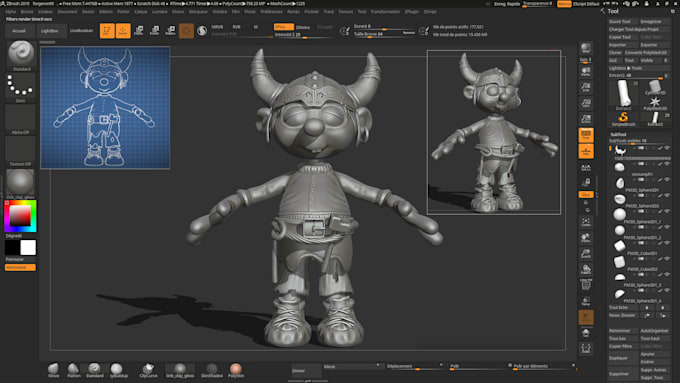This screenshot has height=383, width=680.
Task: Click the Xpose icon at shelf bottom
Action: (x=586, y=348)
